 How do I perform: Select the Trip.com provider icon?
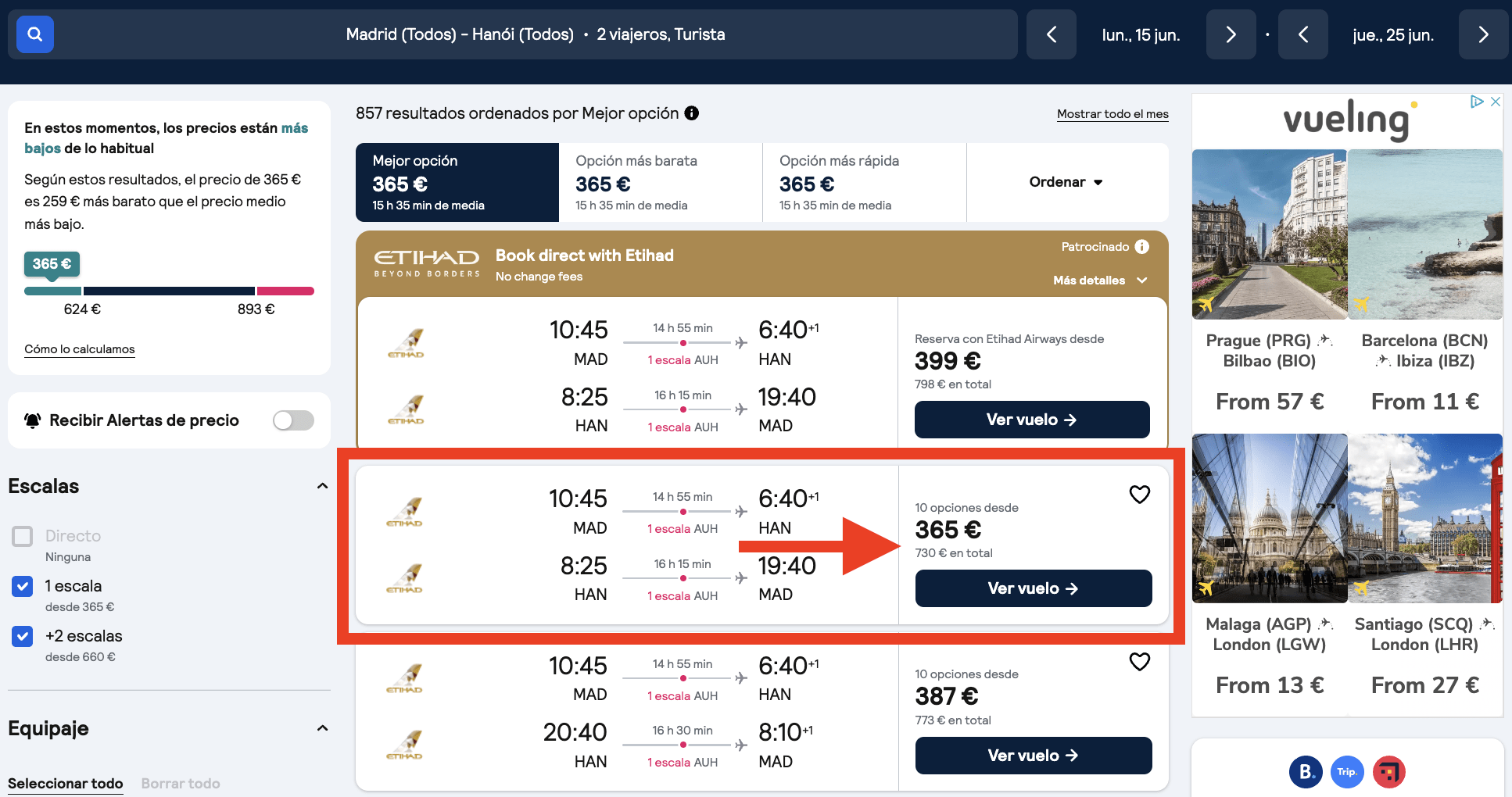click(x=1347, y=772)
